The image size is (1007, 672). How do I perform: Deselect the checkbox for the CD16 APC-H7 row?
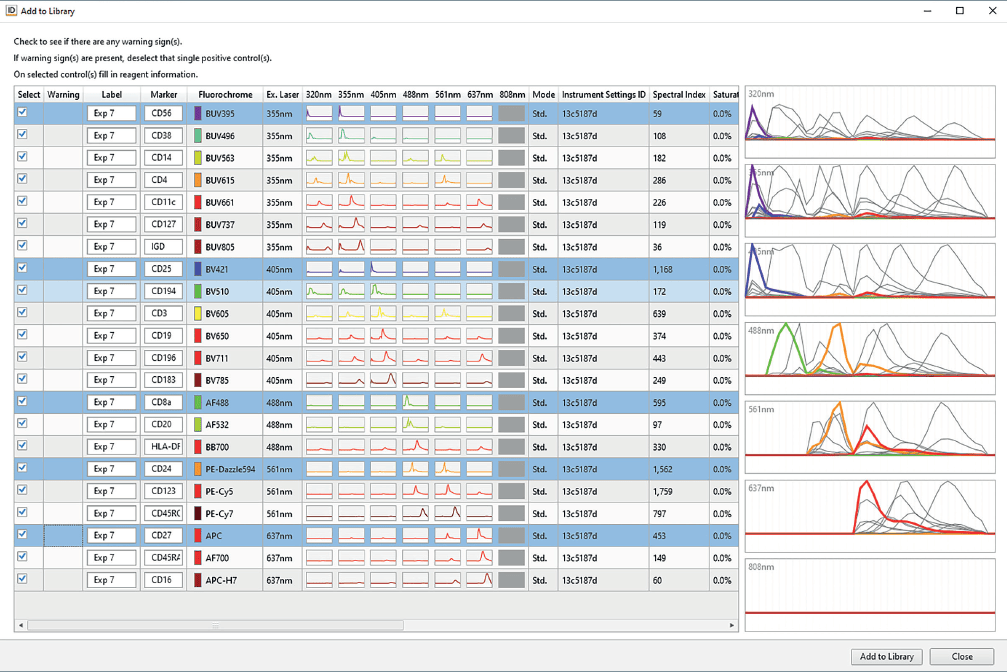(x=23, y=579)
